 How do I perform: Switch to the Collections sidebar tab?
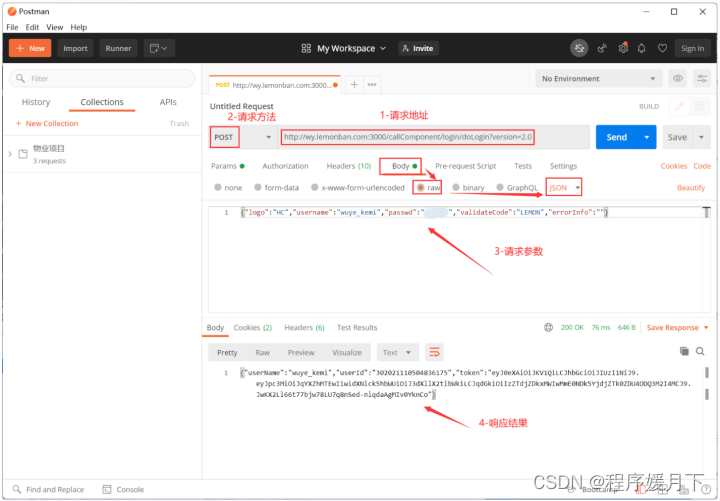coord(102,102)
